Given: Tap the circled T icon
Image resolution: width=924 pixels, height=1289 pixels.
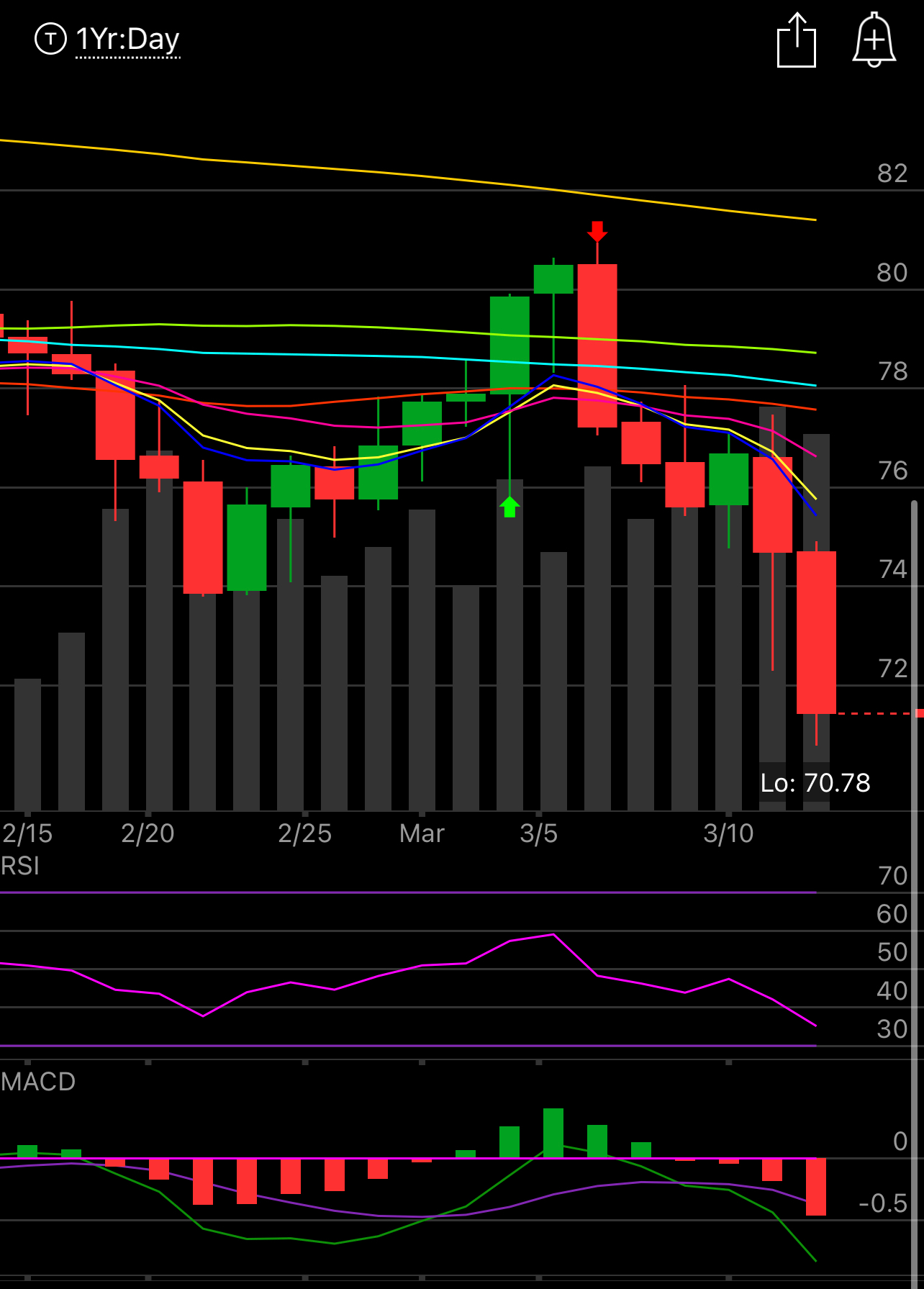Looking at the screenshot, I should click(x=50, y=39).
